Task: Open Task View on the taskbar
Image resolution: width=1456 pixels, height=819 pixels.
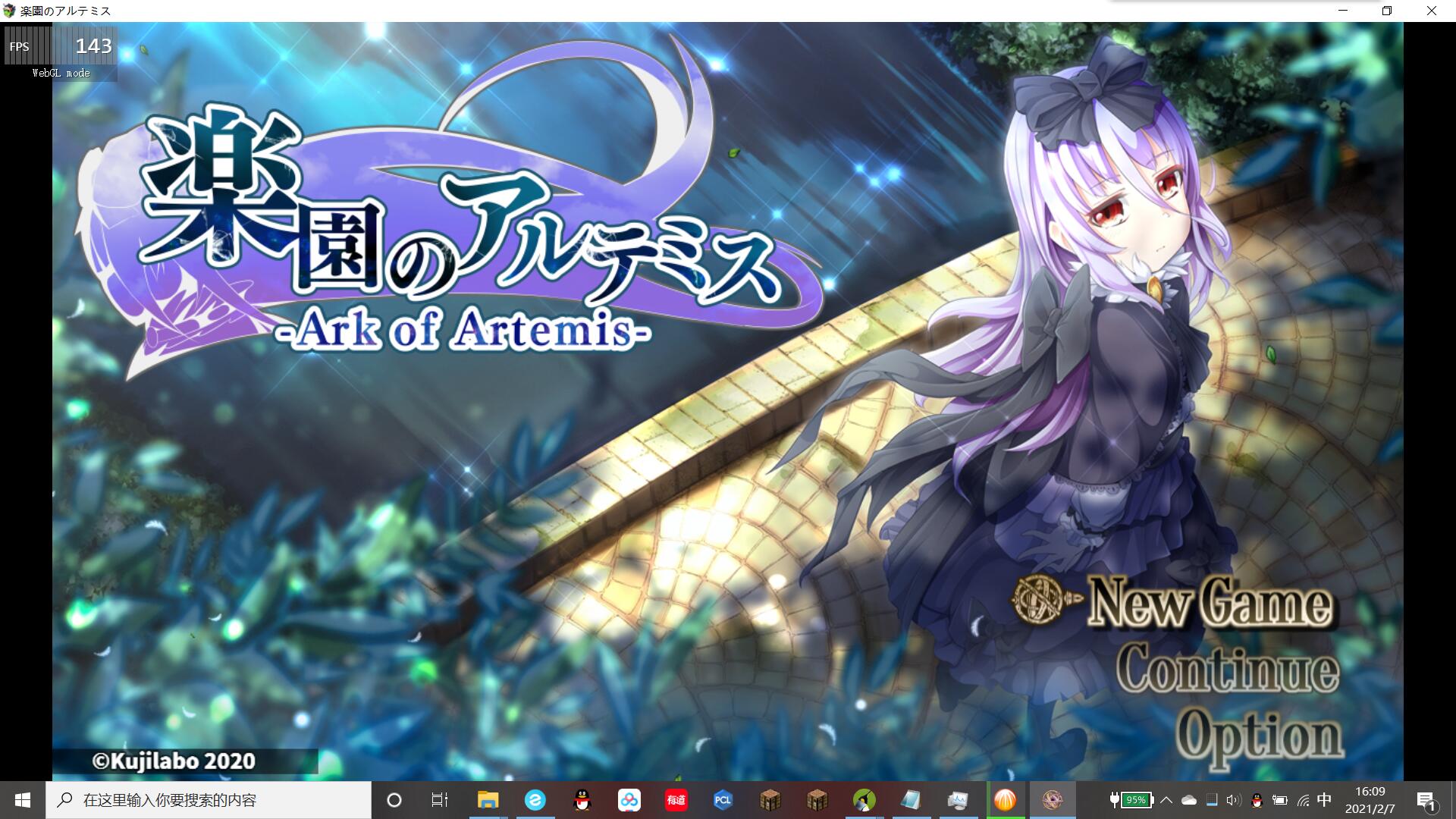Action: pyautogui.click(x=440, y=800)
